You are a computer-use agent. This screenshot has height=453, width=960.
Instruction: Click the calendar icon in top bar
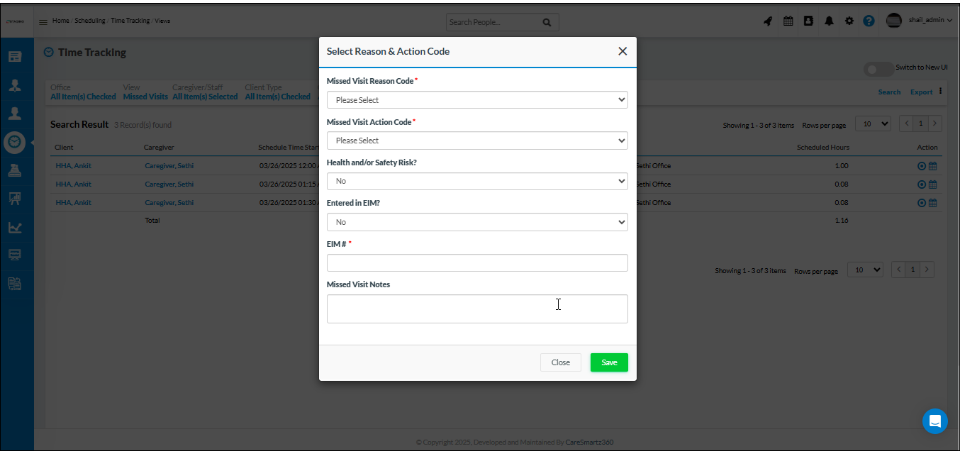788,21
